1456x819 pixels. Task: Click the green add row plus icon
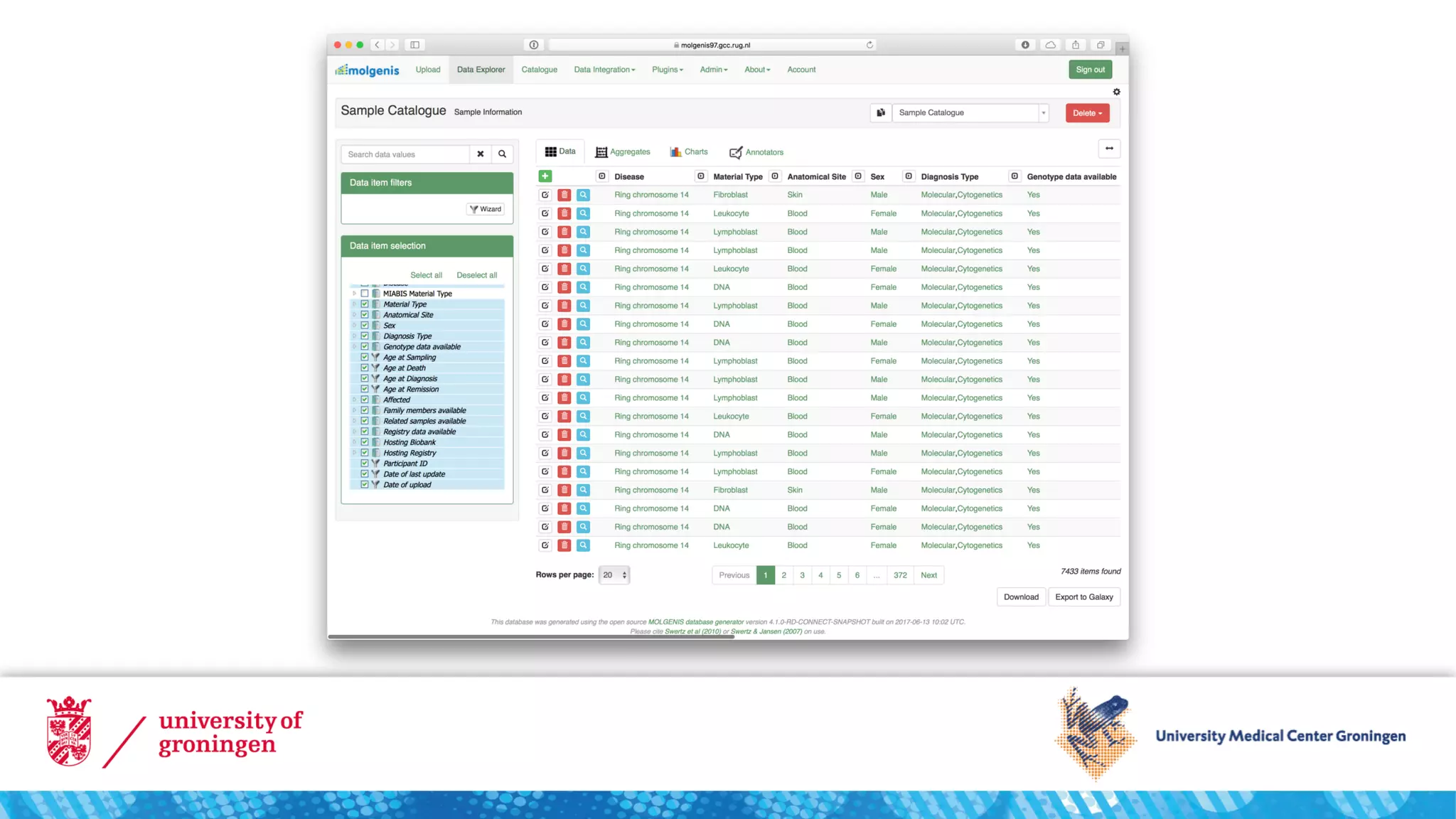tap(545, 176)
